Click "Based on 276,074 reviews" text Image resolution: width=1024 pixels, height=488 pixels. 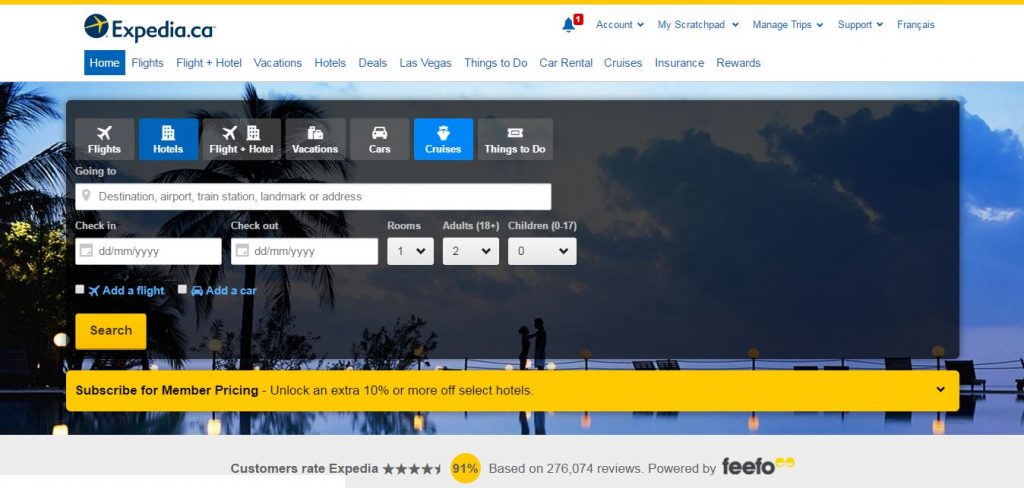click(x=566, y=468)
